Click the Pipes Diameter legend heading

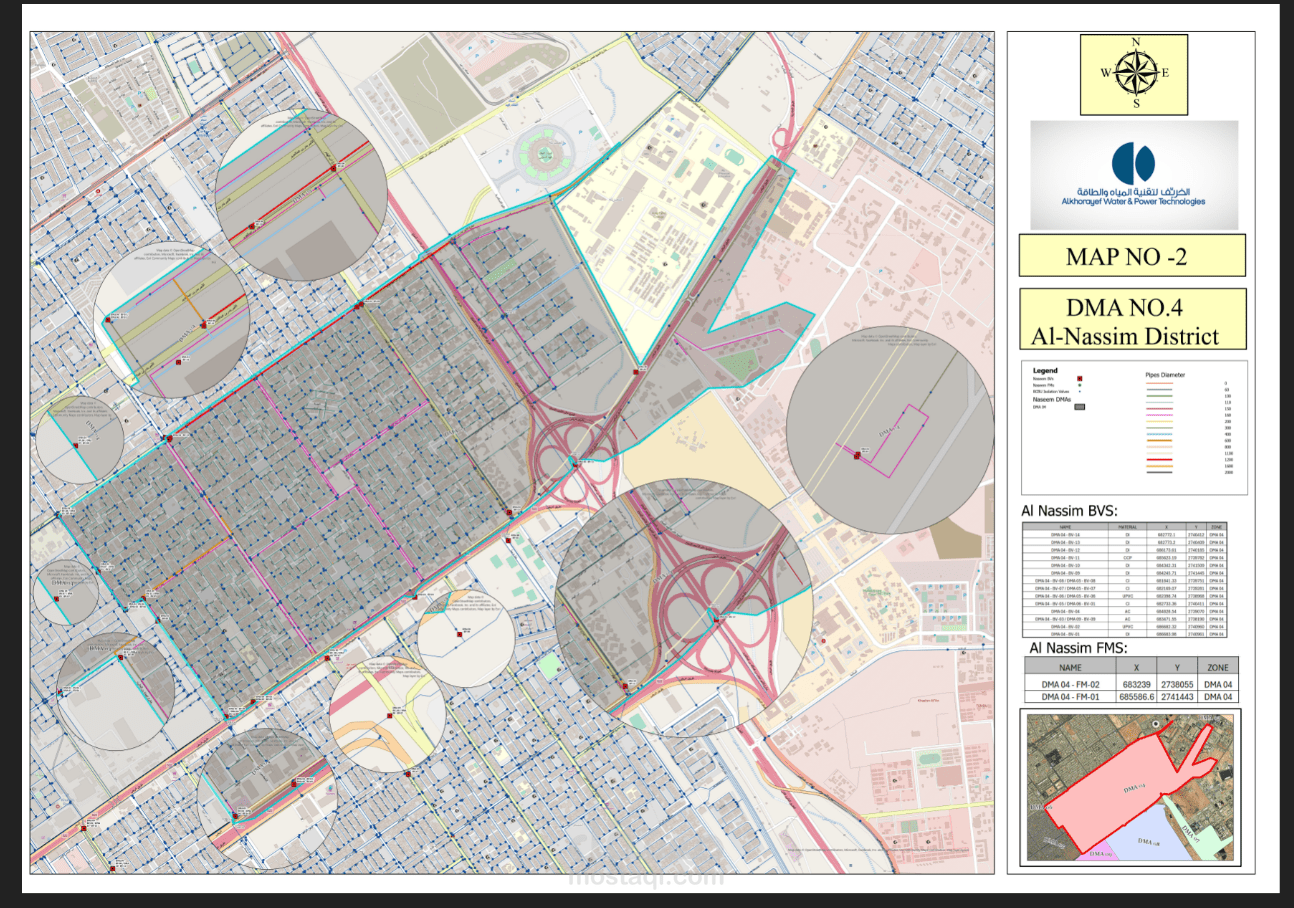[1165, 375]
